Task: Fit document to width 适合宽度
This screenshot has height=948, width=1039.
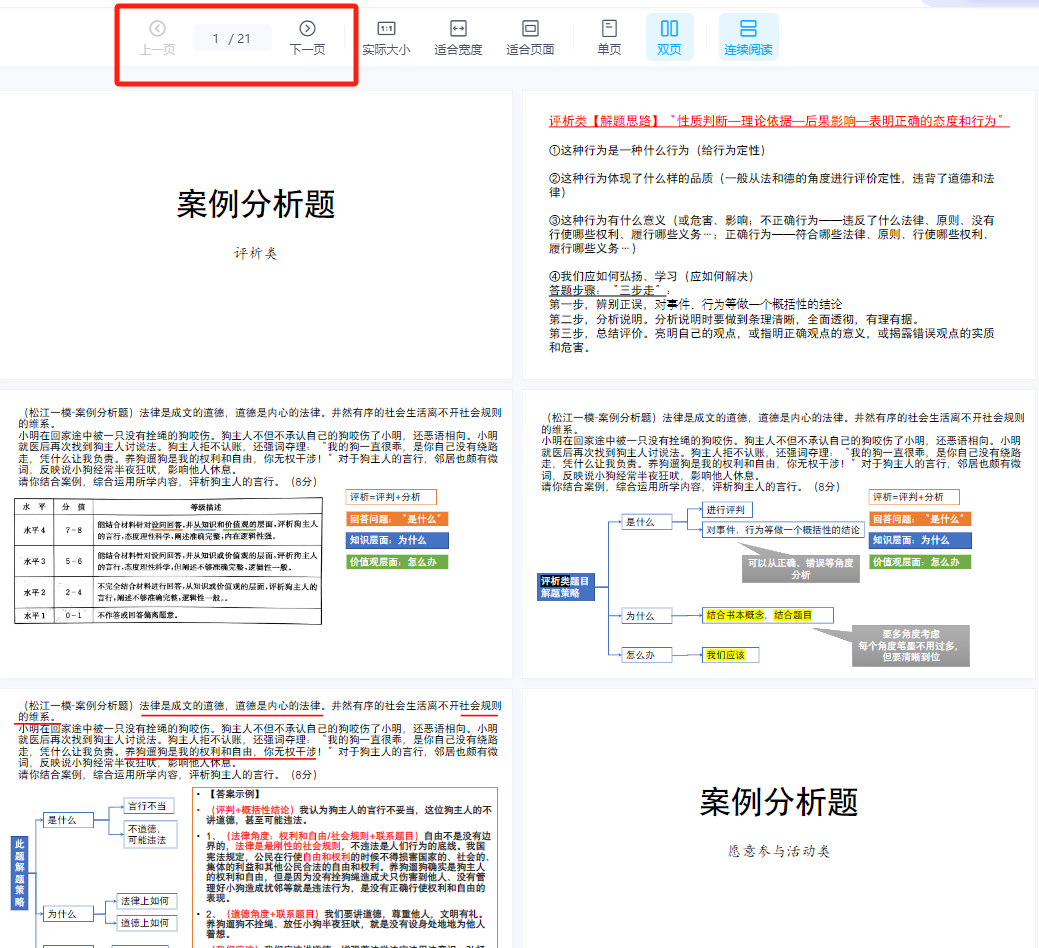Action: 458,38
